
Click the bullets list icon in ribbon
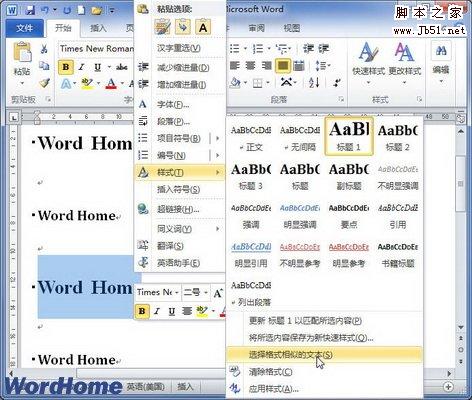click(235, 49)
